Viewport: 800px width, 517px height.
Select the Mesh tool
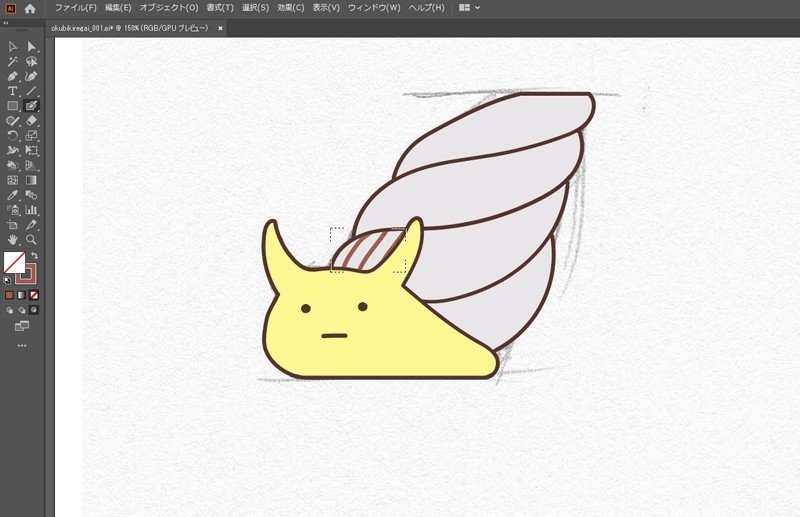click(13, 180)
